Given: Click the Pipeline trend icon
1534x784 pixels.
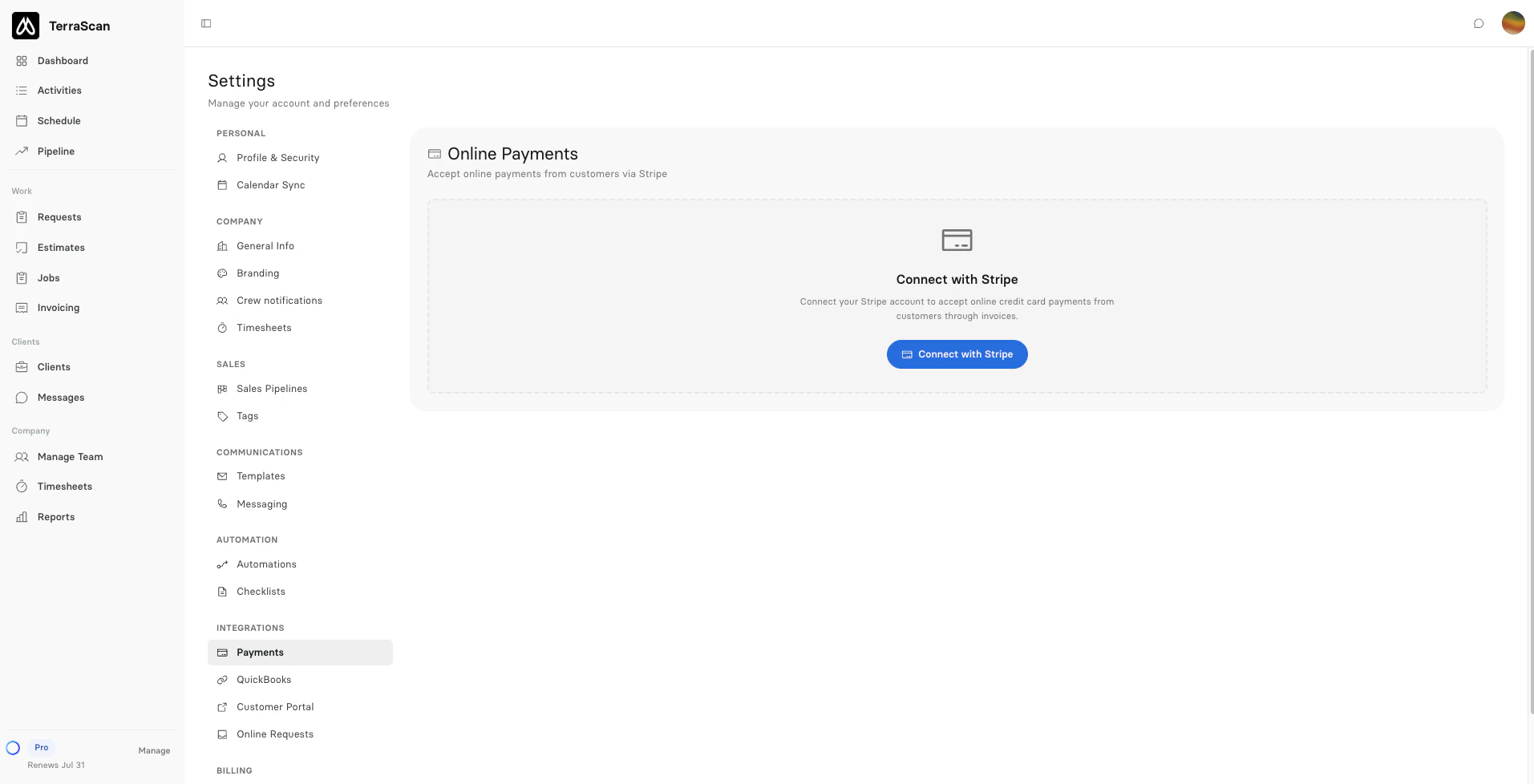Looking at the screenshot, I should click(x=22, y=152).
